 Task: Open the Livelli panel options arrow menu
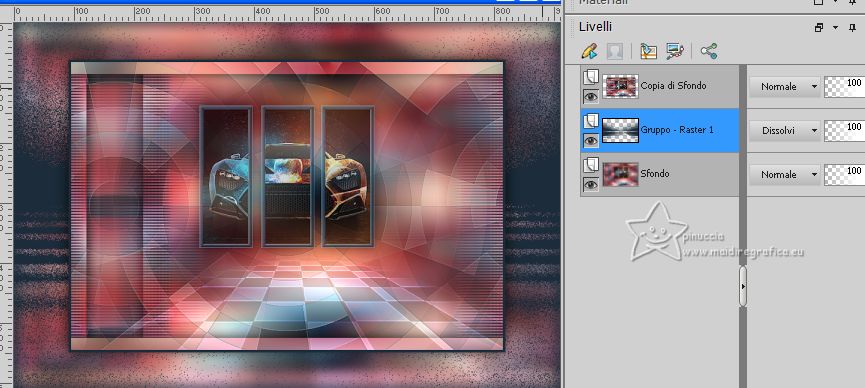click(836, 28)
